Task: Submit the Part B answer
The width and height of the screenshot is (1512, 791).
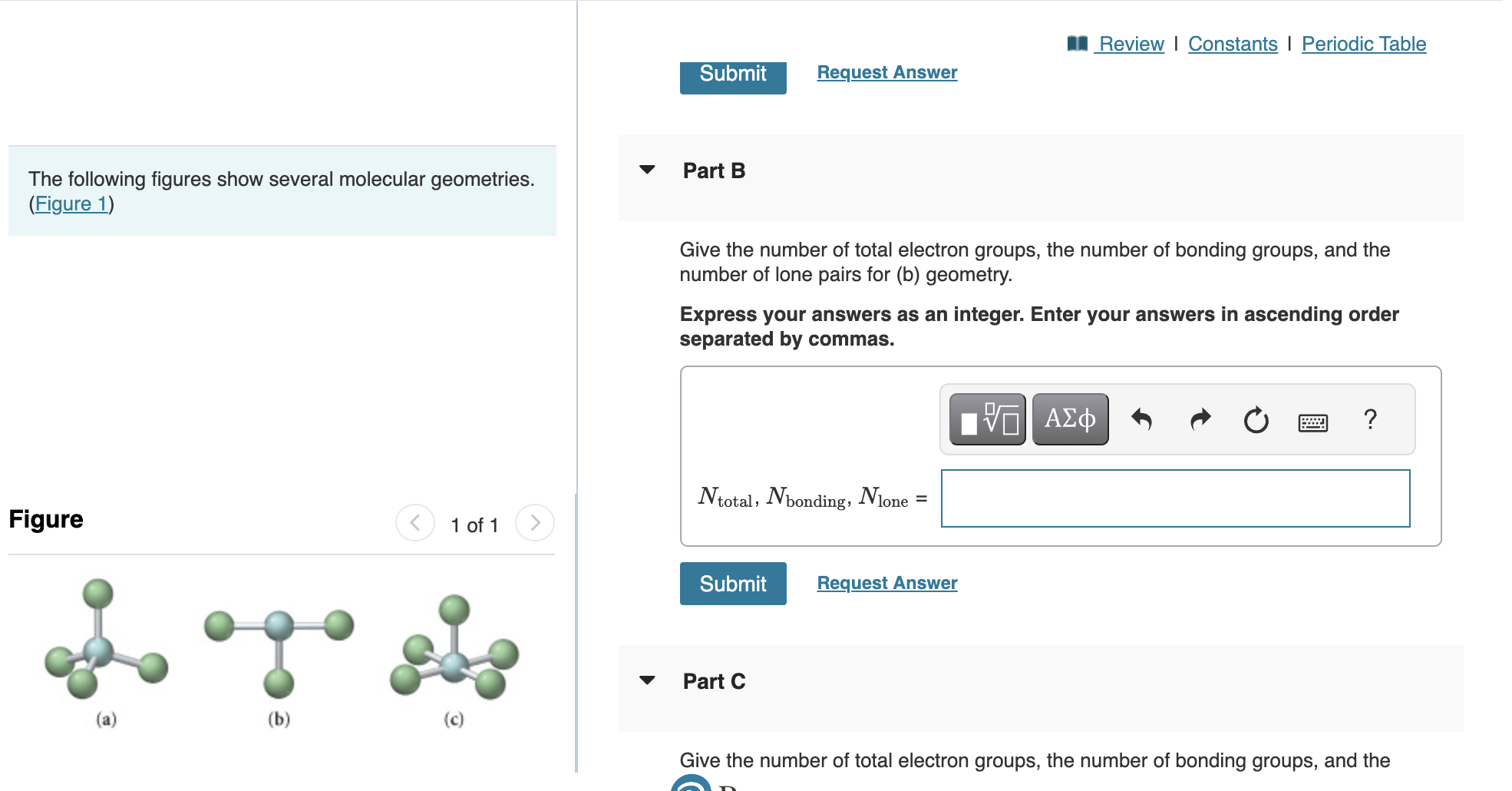Action: coord(732,584)
